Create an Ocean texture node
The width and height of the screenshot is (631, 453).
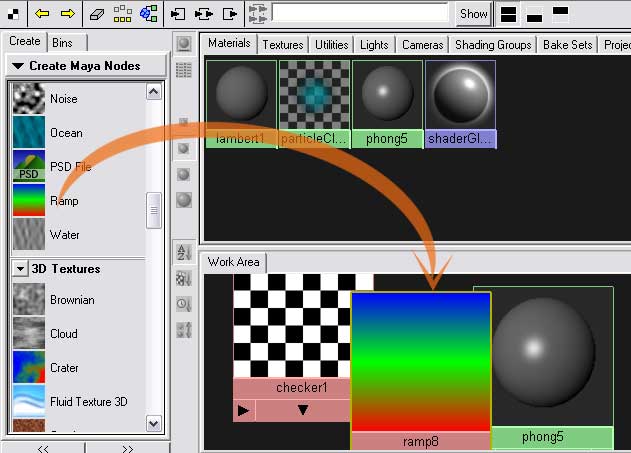coord(29,133)
